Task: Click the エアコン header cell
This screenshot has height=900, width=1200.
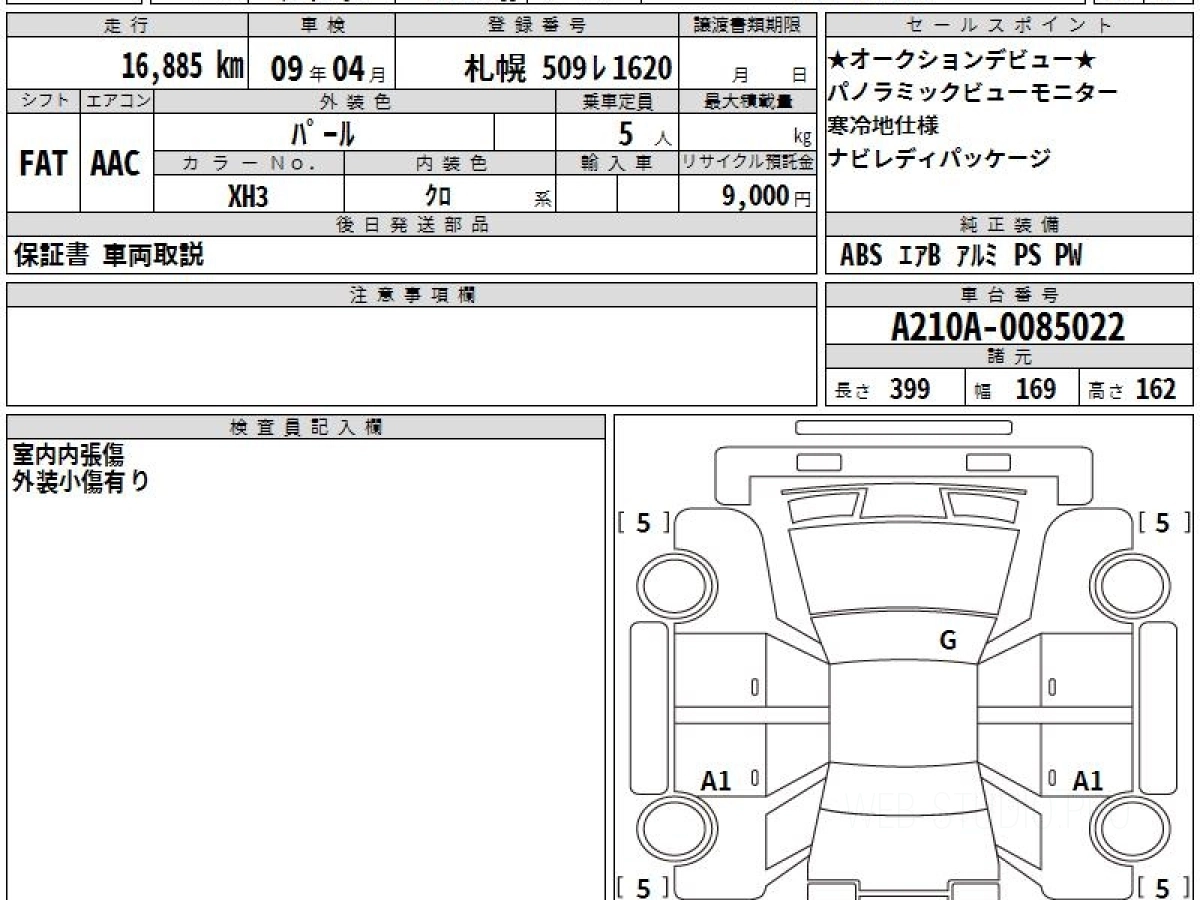Action: (117, 101)
